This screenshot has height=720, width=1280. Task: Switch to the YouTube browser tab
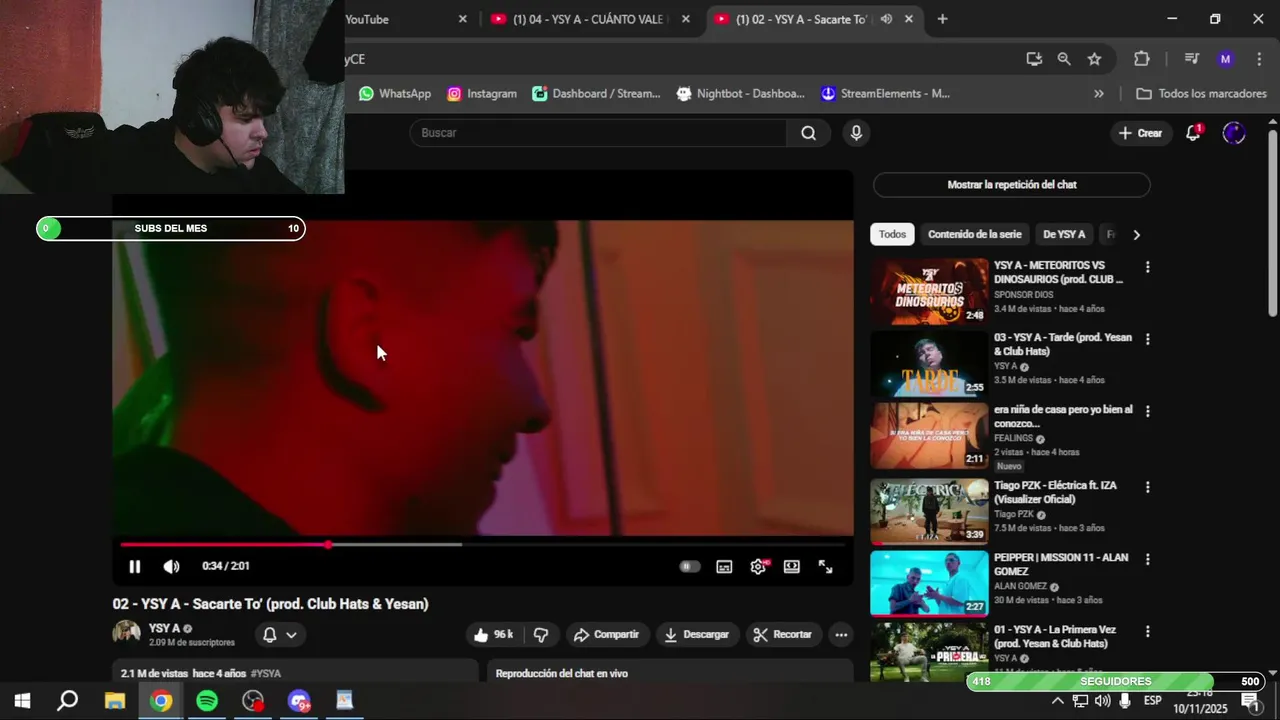(x=400, y=19)
